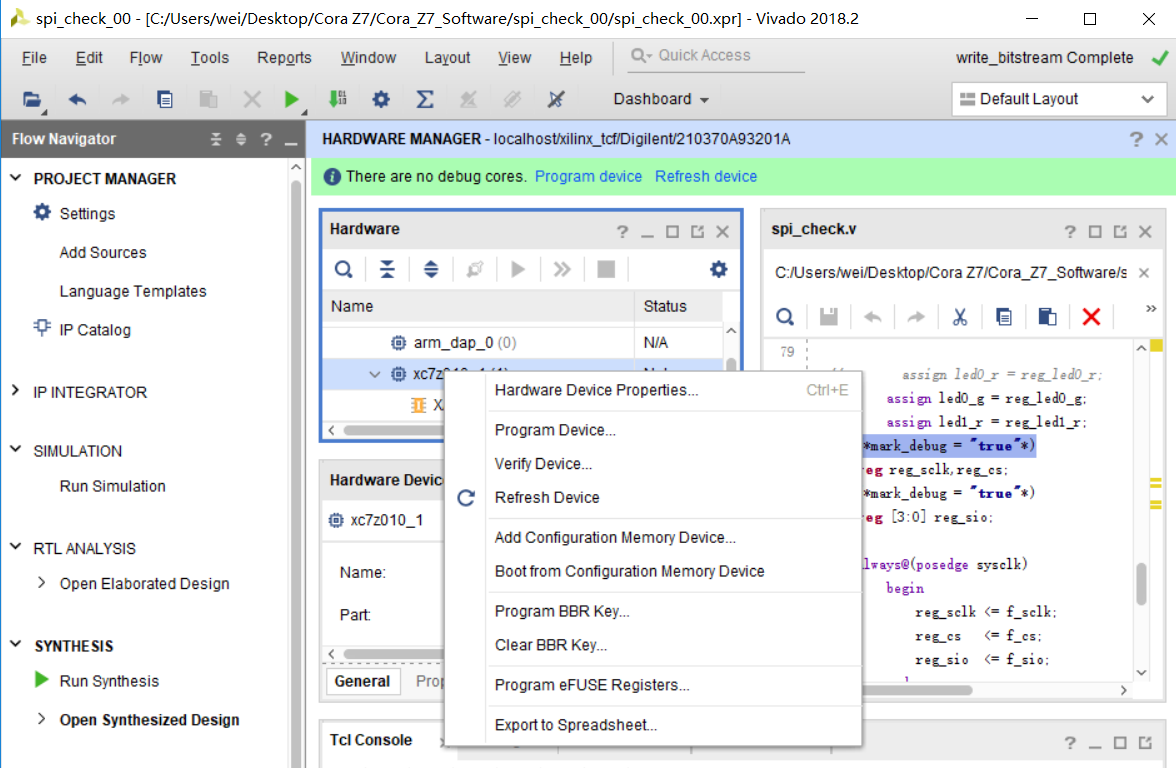Click the Refresh circular arrow next to the context menu
1176x768 pixels.
[x=465, y=497]
